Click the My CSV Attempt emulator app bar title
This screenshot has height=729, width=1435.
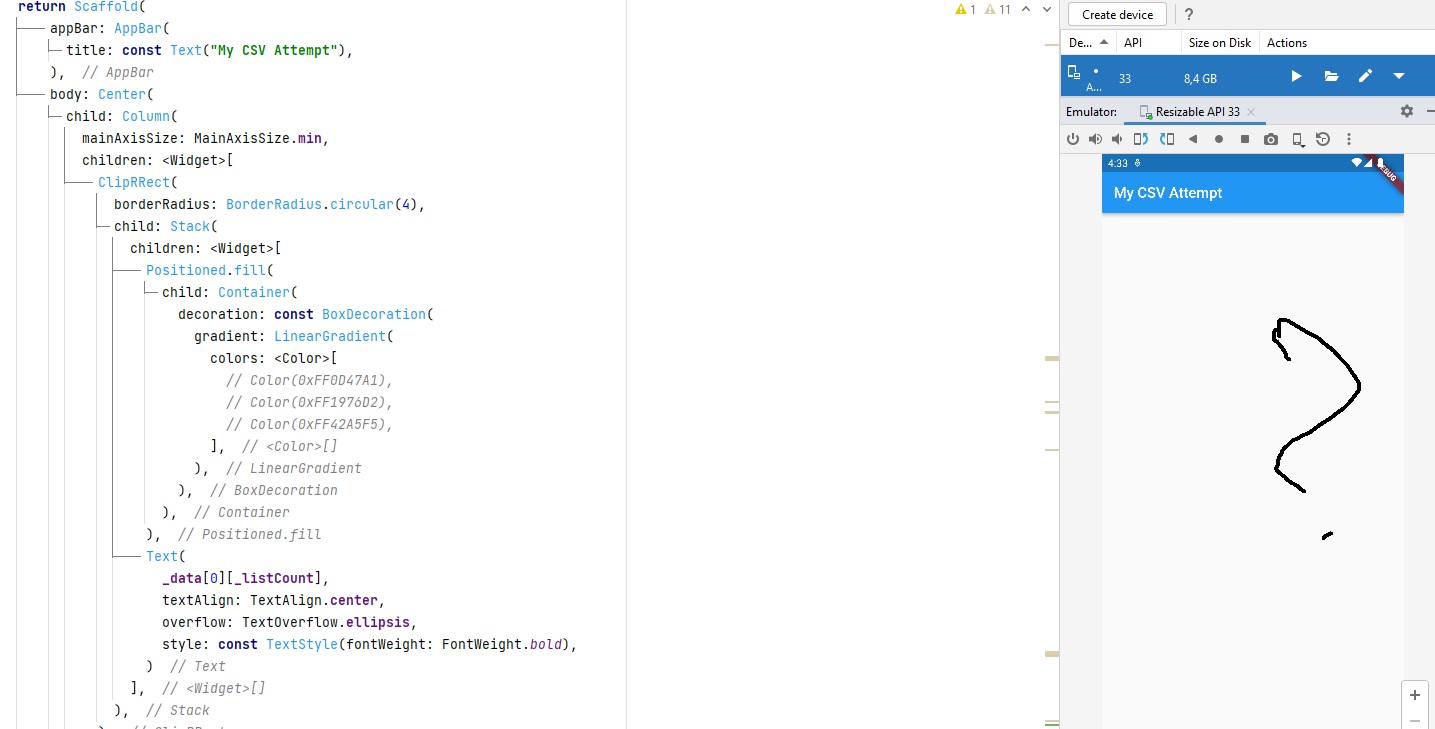(x=1168, y=193)
